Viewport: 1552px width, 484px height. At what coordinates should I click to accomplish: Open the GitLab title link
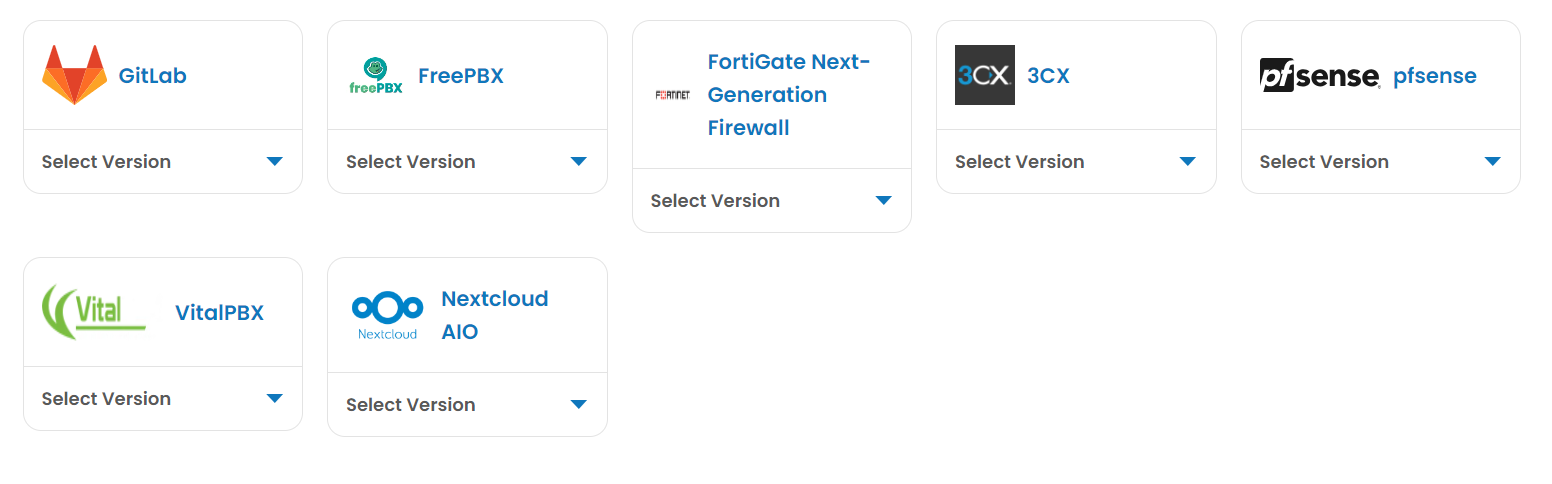(x=152, y=76)
